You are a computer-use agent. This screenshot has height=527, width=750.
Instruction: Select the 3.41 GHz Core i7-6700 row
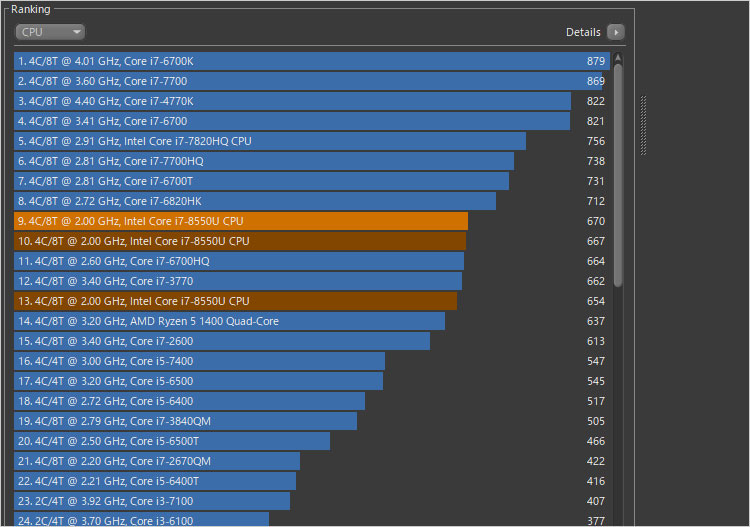coord(312,121)
